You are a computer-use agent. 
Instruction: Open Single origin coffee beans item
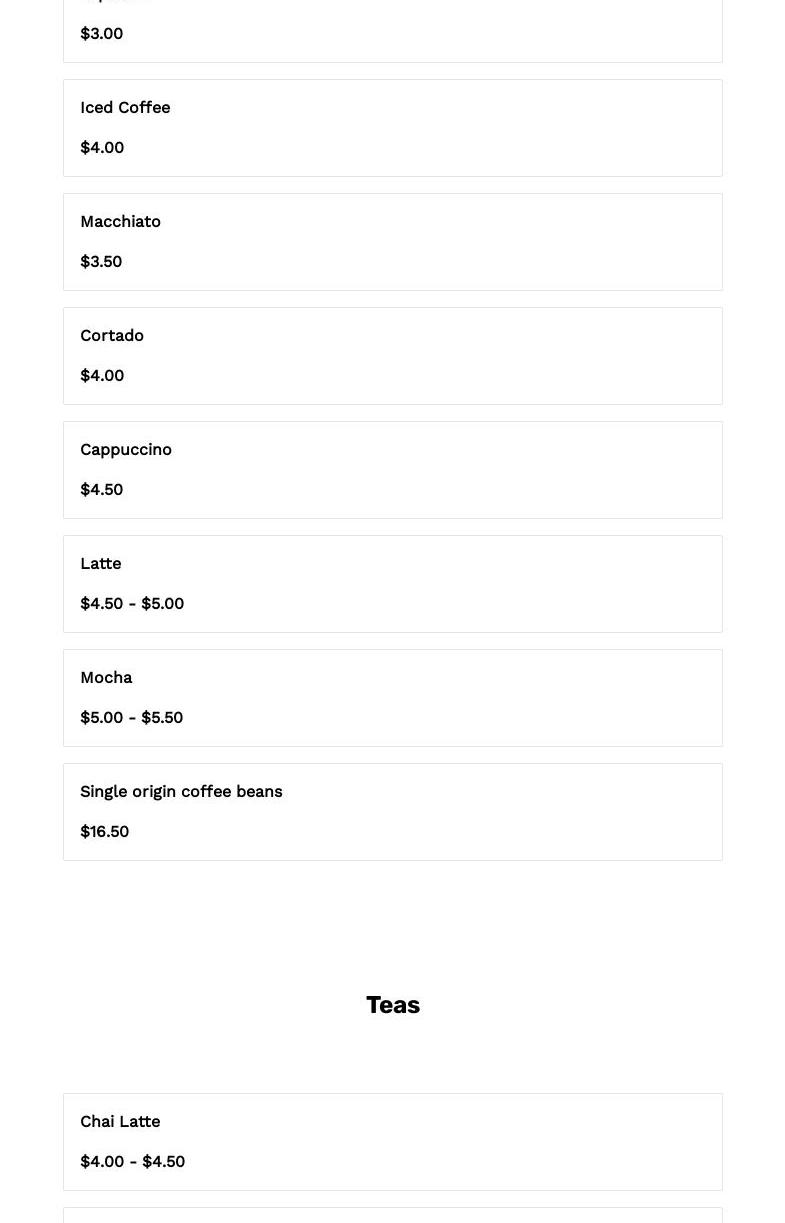[x=181, y=792]
